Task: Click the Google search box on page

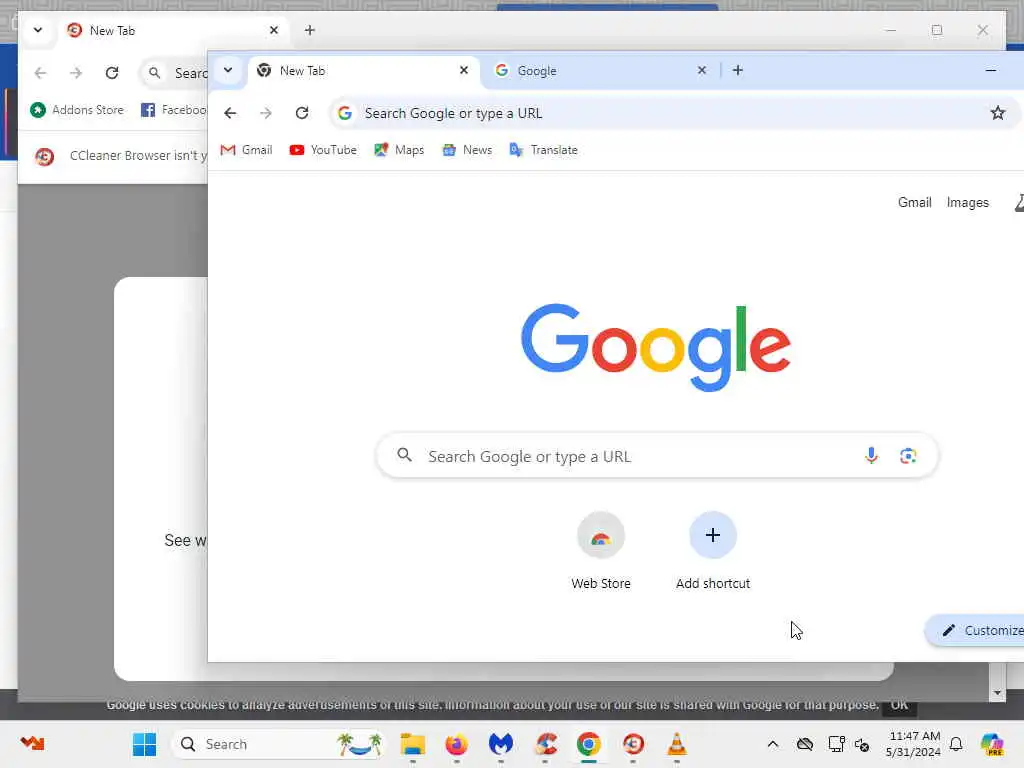Action: pos(657,455)
